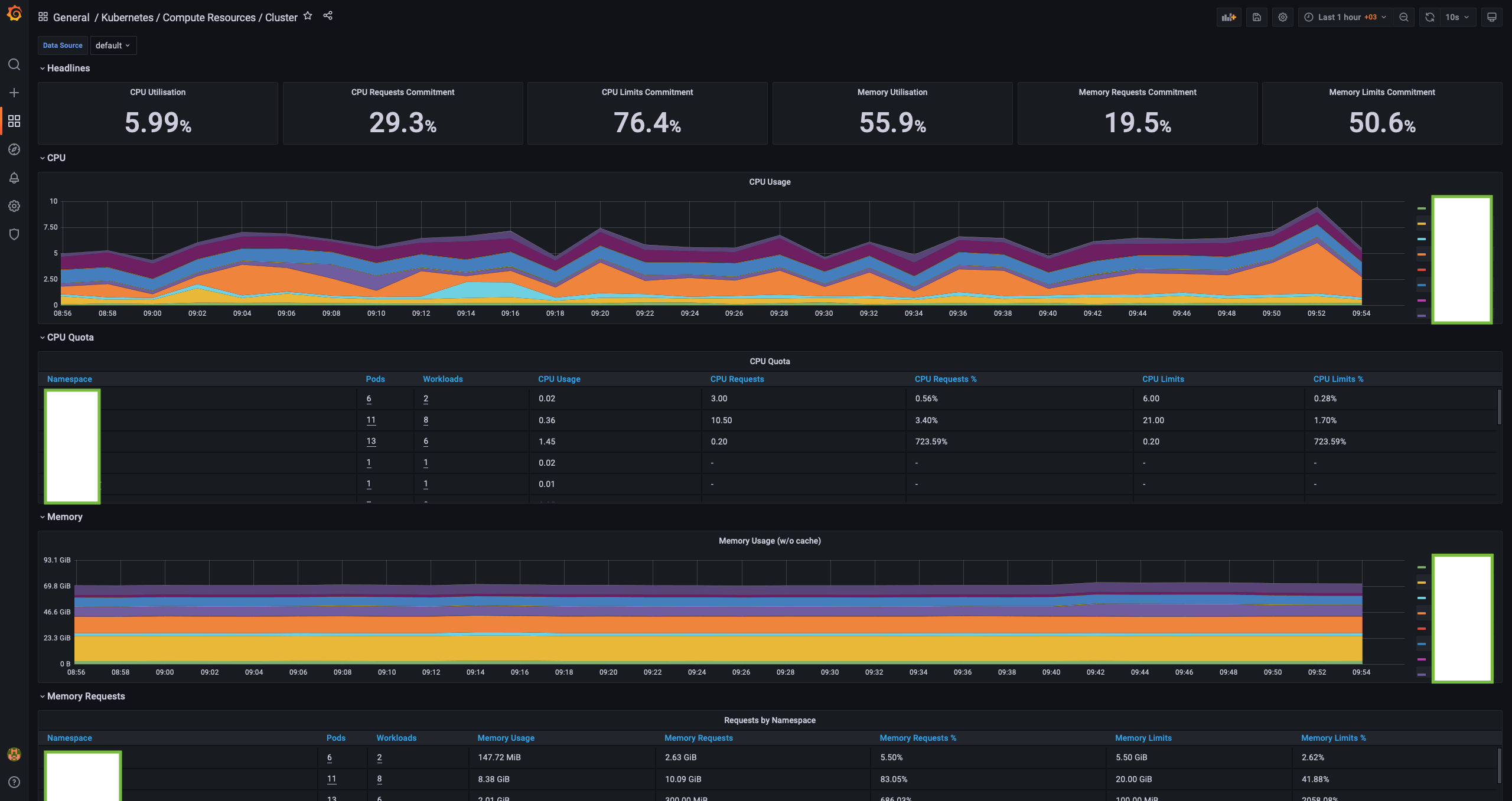Mark dashboard as favorite with star
The height and width of the screenshot is (801, 1512).
[x=308, y=16]
